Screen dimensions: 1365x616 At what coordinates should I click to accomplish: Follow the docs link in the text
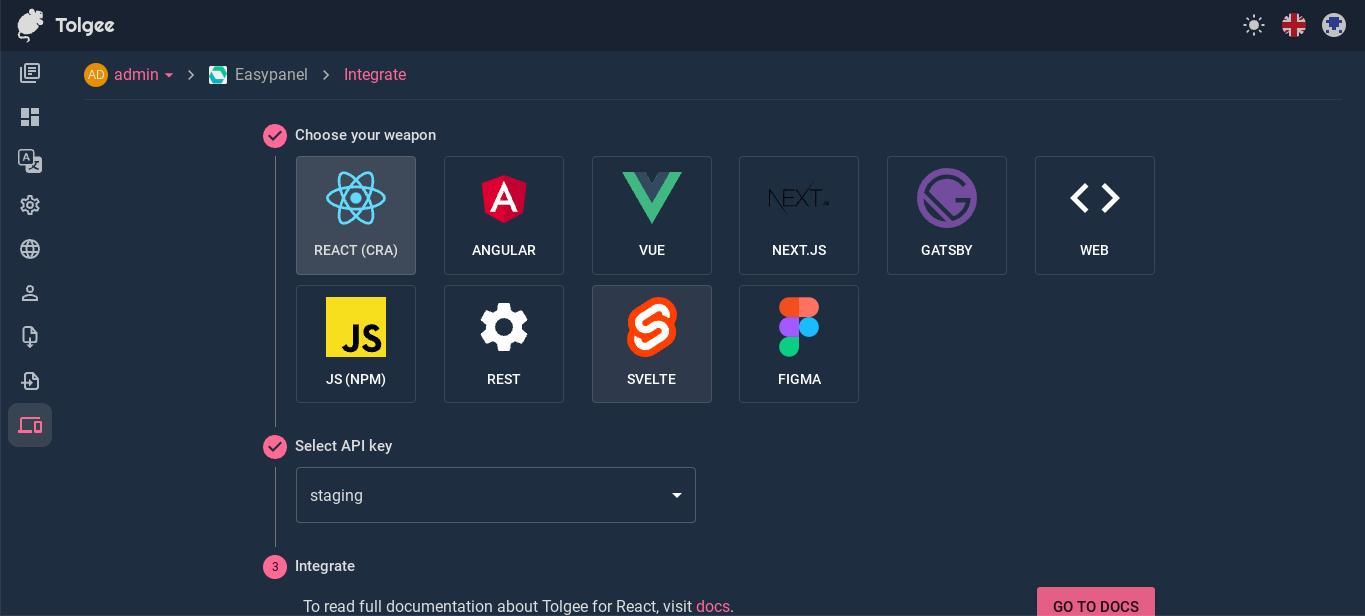click(x=712, y=606)
